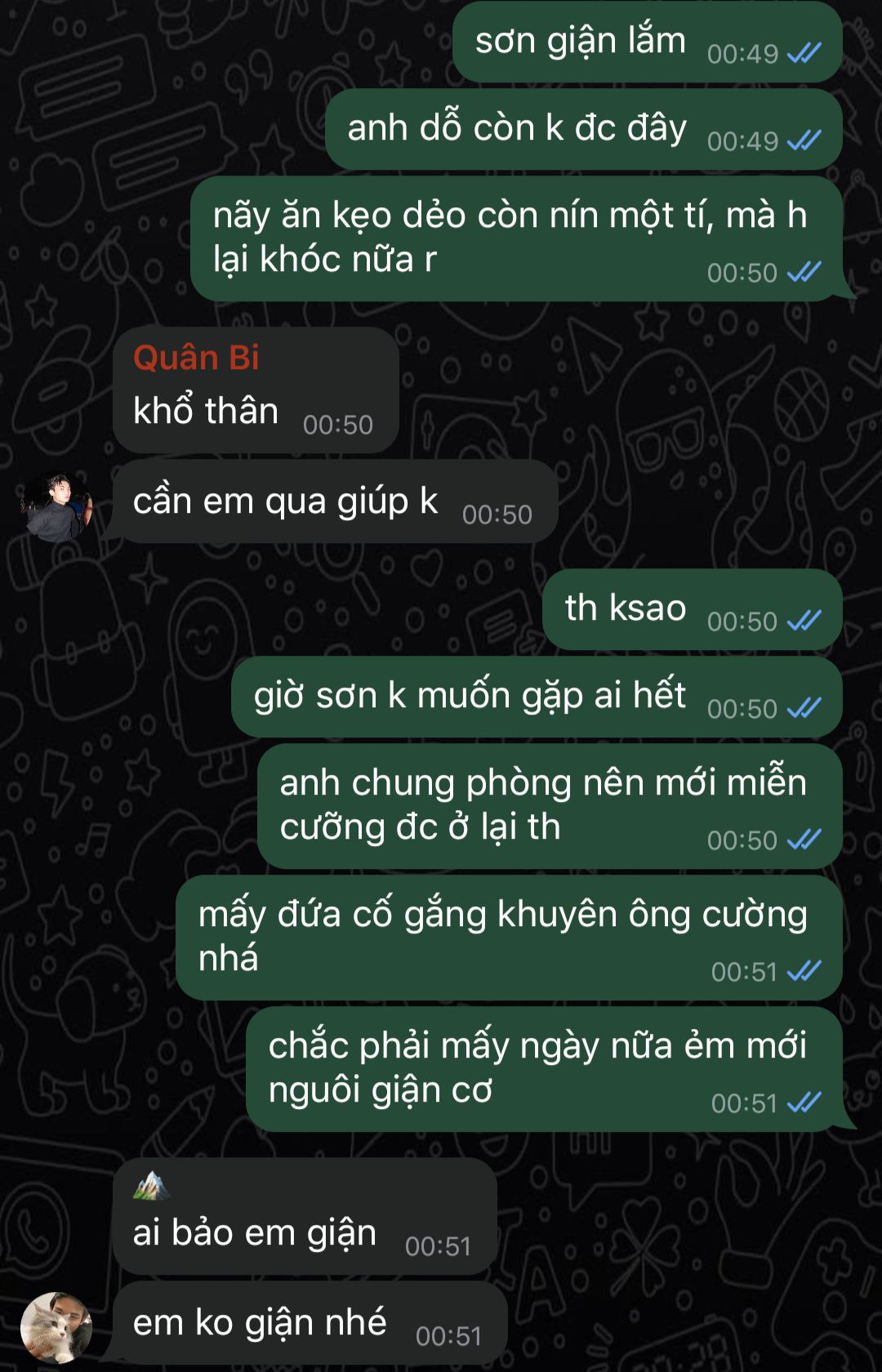882x1372 pixels.
Task: Click read ticks on 'nguôi giận cơ' message
Action: coord(804,1103)
